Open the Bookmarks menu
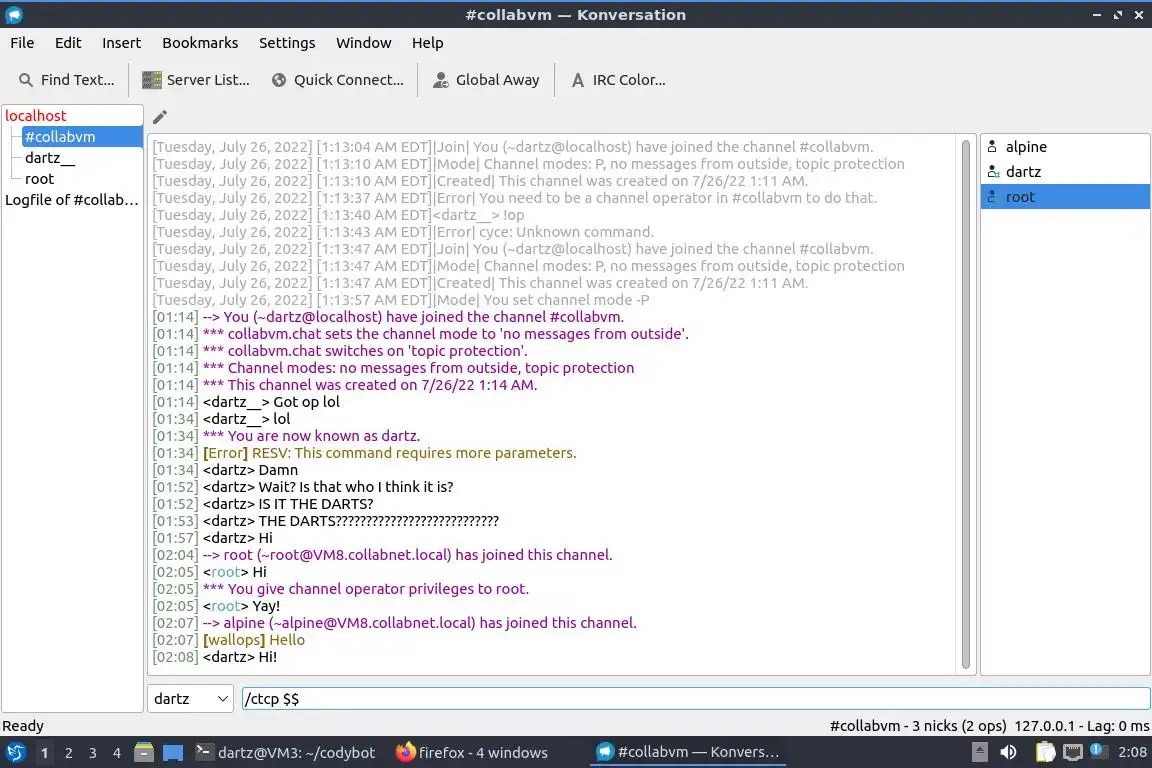Viewport: 1152px width, 768px height. pyautogui.click(x=200, y=43)
